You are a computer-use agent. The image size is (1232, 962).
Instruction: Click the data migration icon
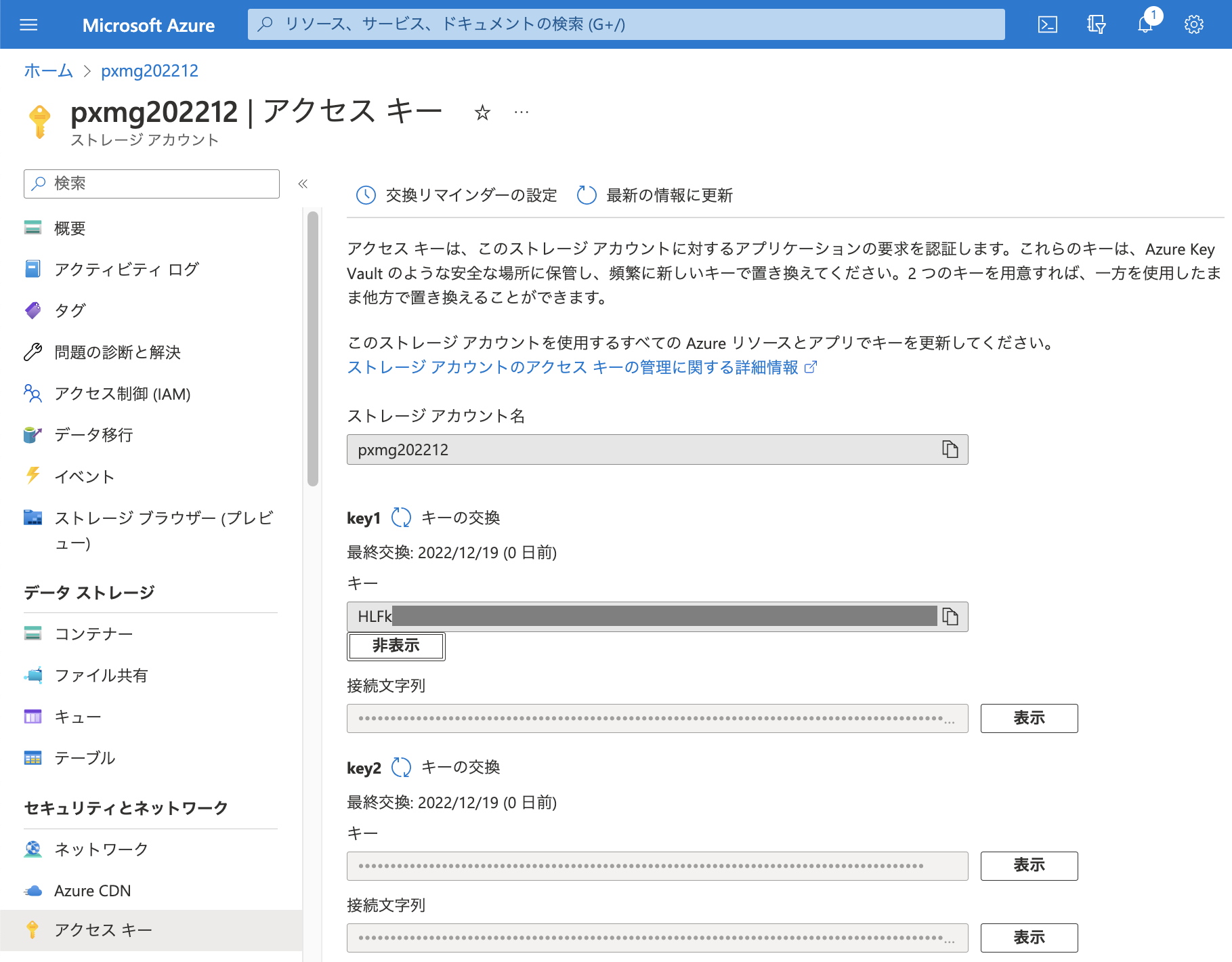(x=33, y=435)
